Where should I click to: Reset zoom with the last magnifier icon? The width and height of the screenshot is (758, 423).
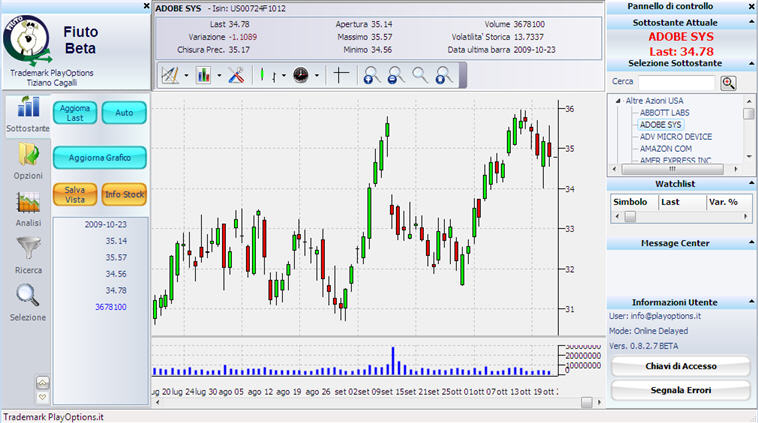443,76
